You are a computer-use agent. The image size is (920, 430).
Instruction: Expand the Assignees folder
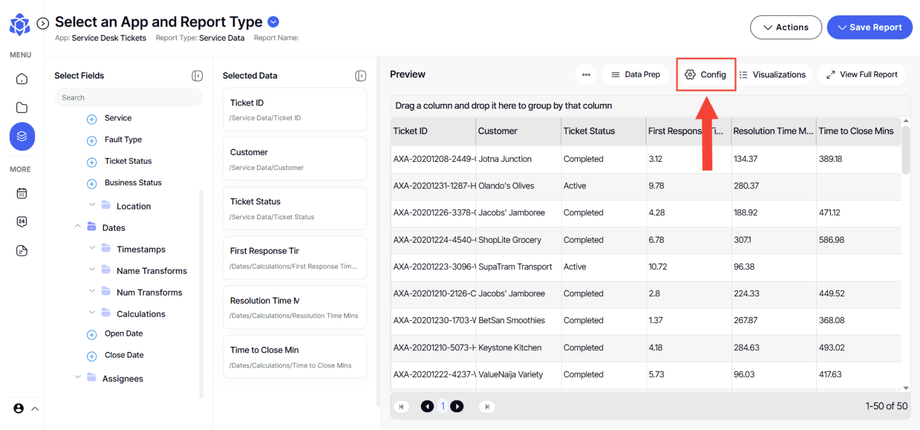click(78, 378)
